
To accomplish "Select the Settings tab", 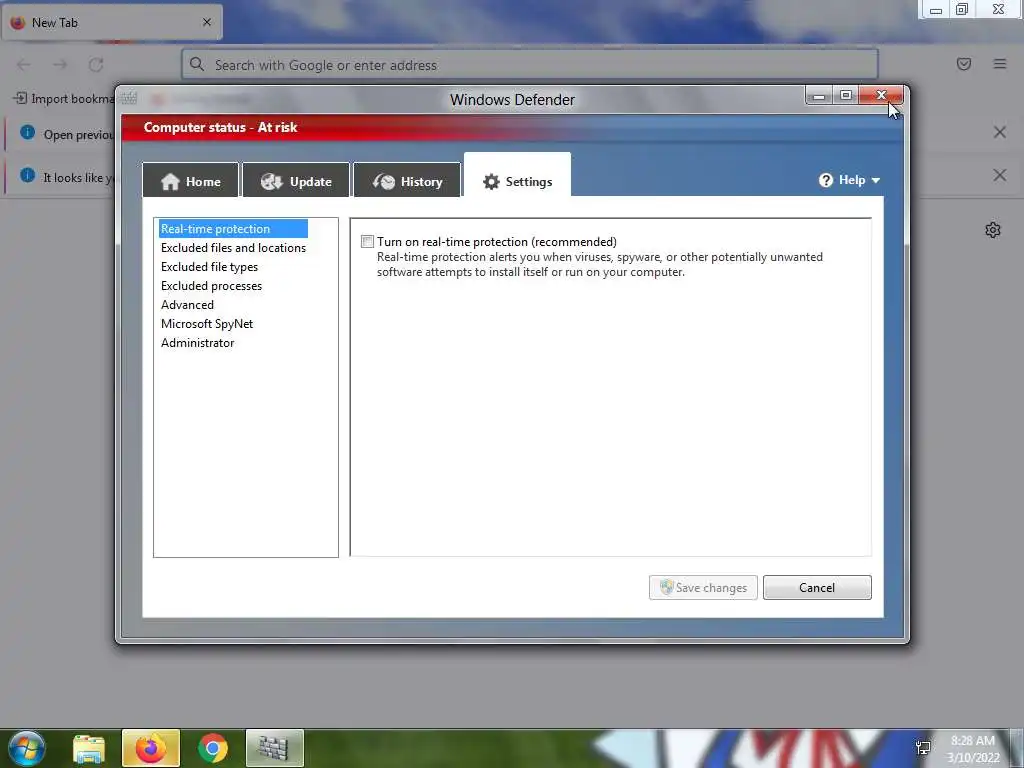I will tap(517, 175).
